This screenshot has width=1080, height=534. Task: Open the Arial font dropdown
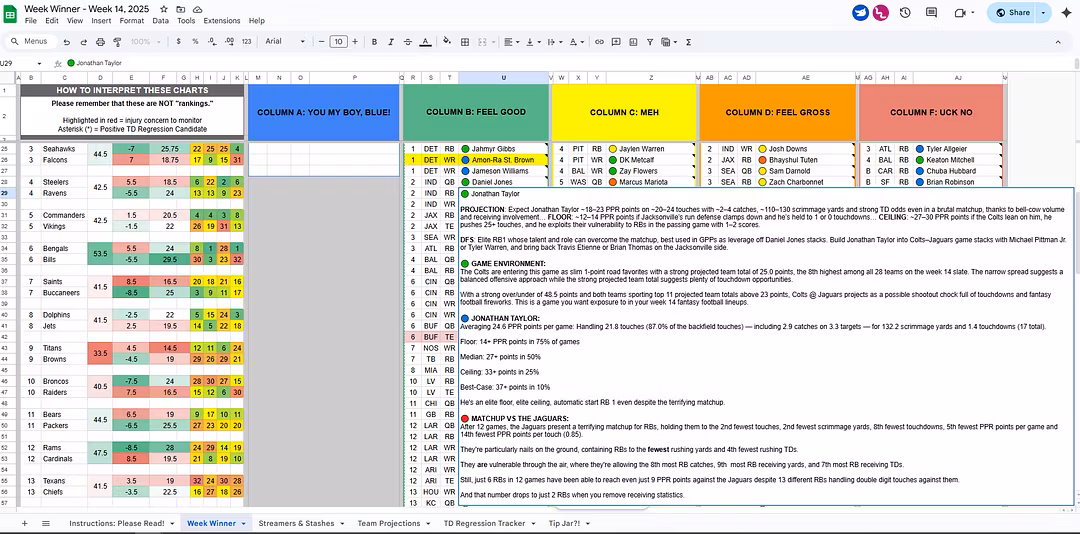point(285,42)
